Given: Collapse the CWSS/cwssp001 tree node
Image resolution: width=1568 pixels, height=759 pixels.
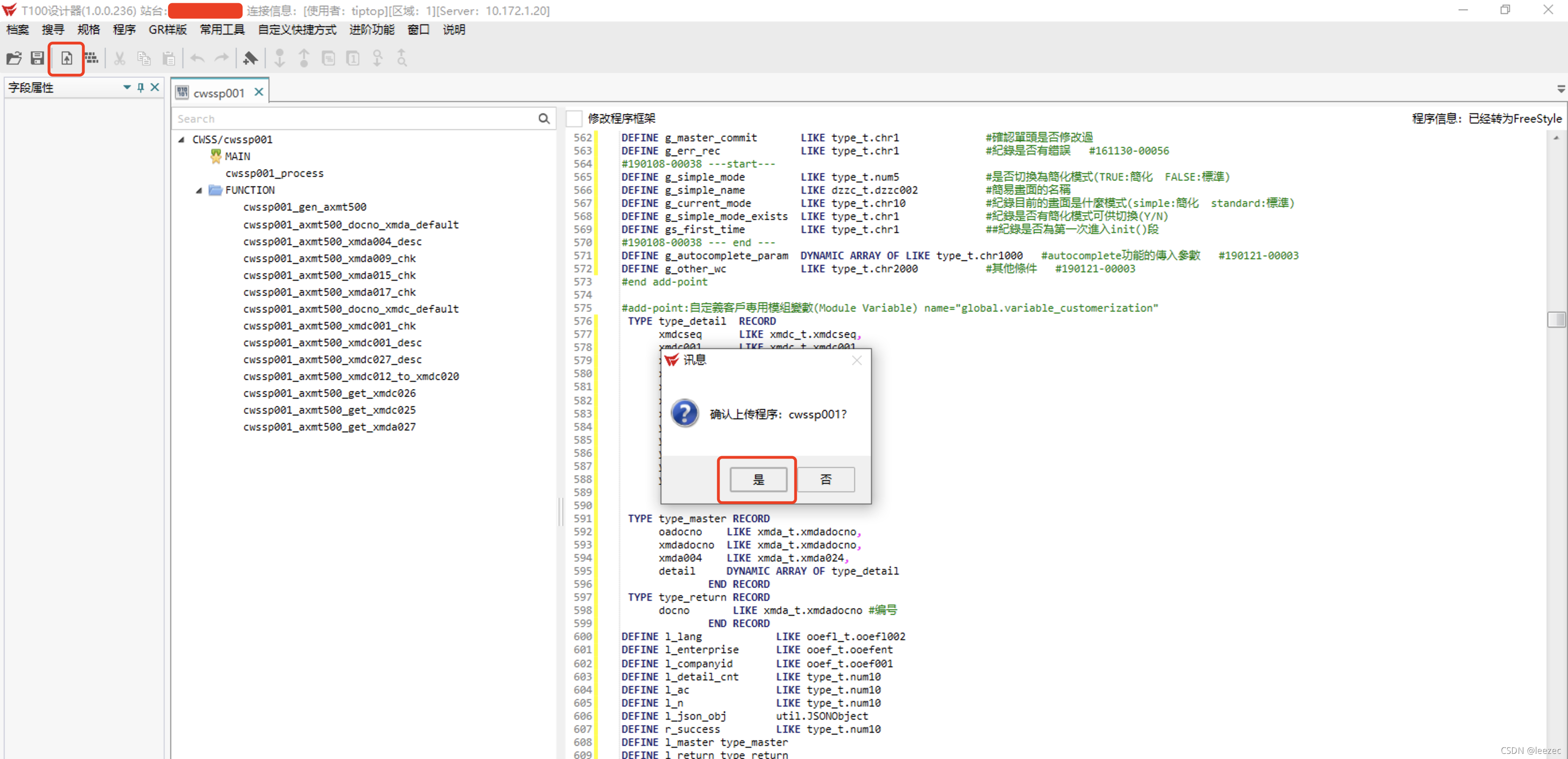Looking at the screenshot, I should [181, 140].
